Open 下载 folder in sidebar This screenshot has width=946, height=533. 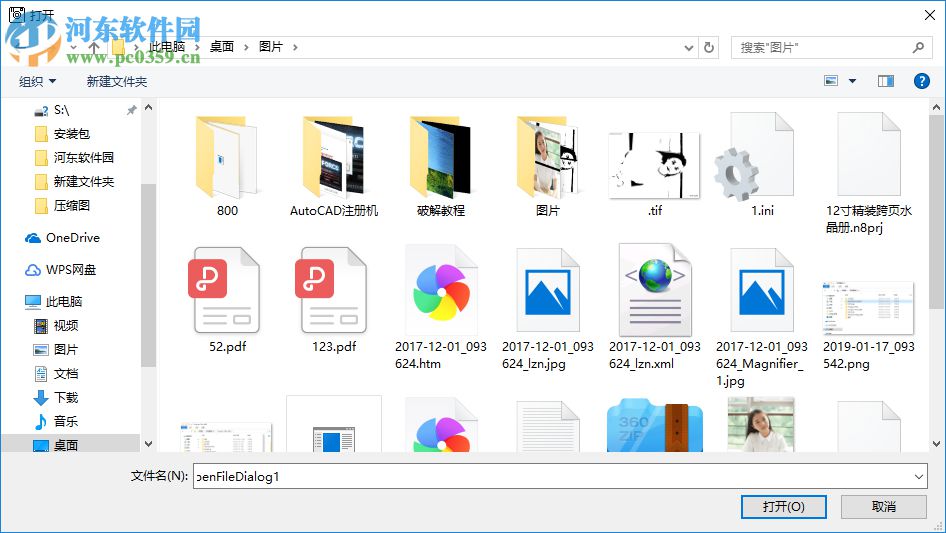coord(56,398)
